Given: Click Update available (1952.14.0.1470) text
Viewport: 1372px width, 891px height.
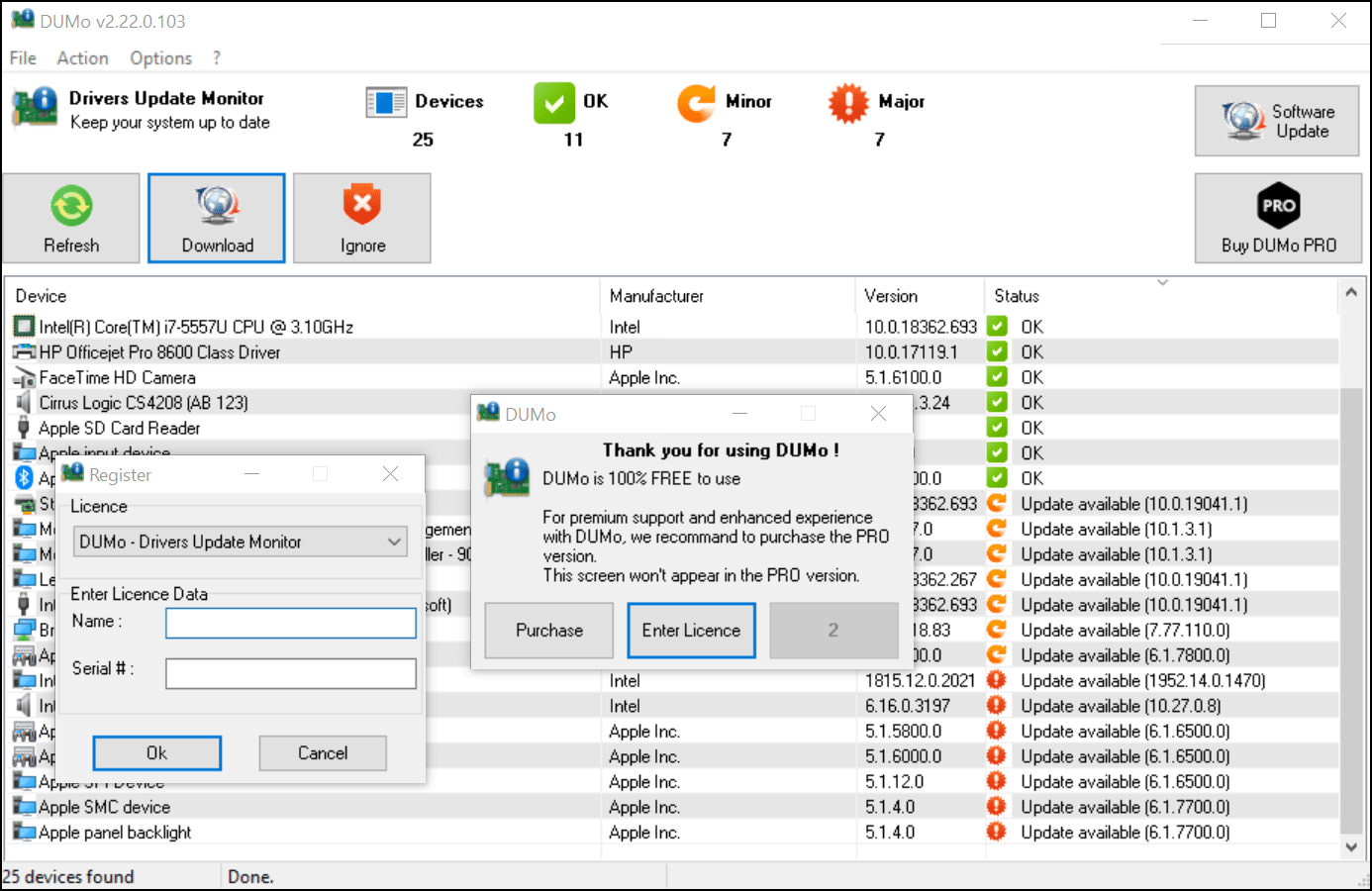Looking at the screenshot, I should pos(1143,680).
